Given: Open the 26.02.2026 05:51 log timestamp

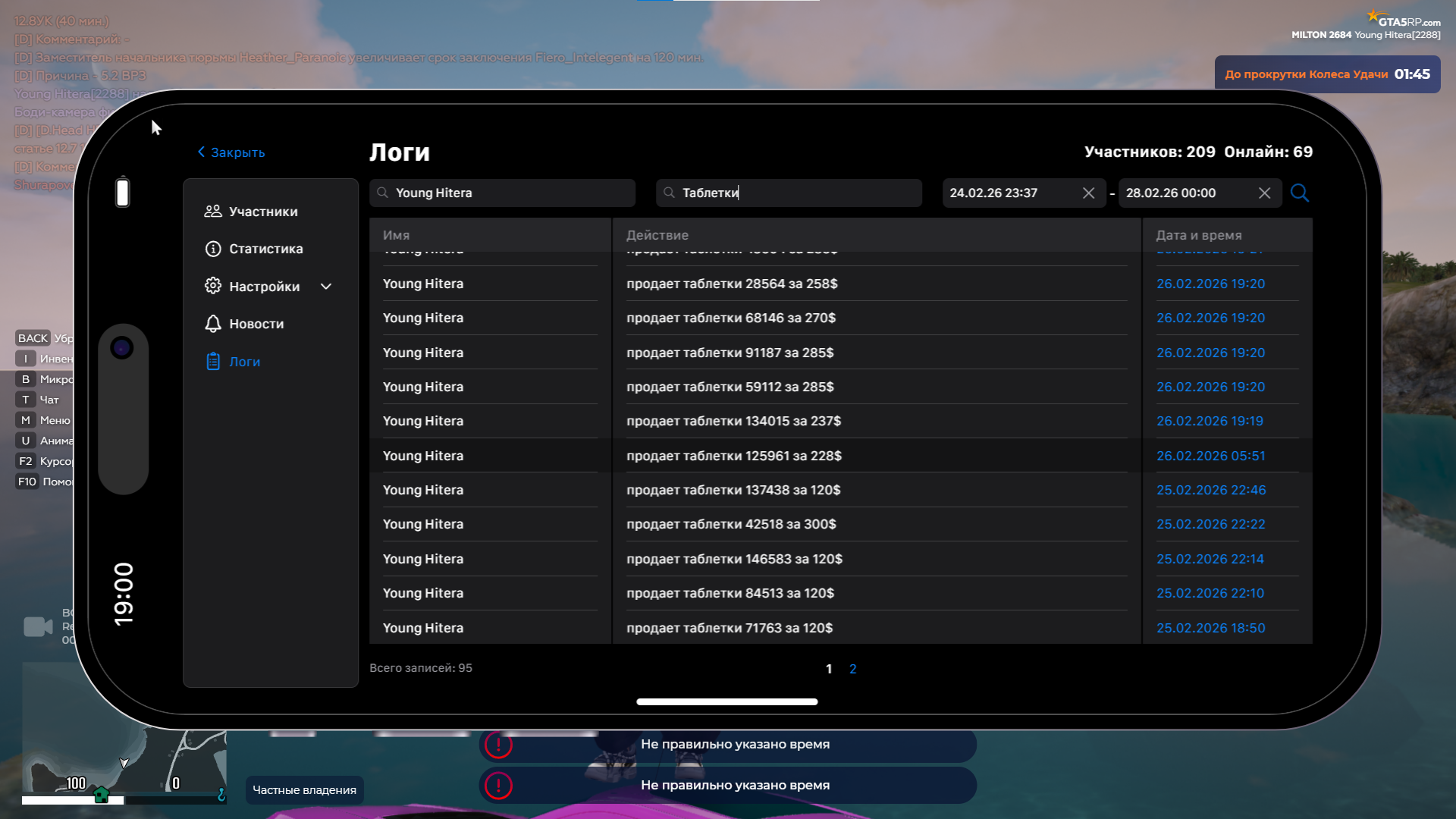Looking at the screenshot, I should click(1210, 456).
